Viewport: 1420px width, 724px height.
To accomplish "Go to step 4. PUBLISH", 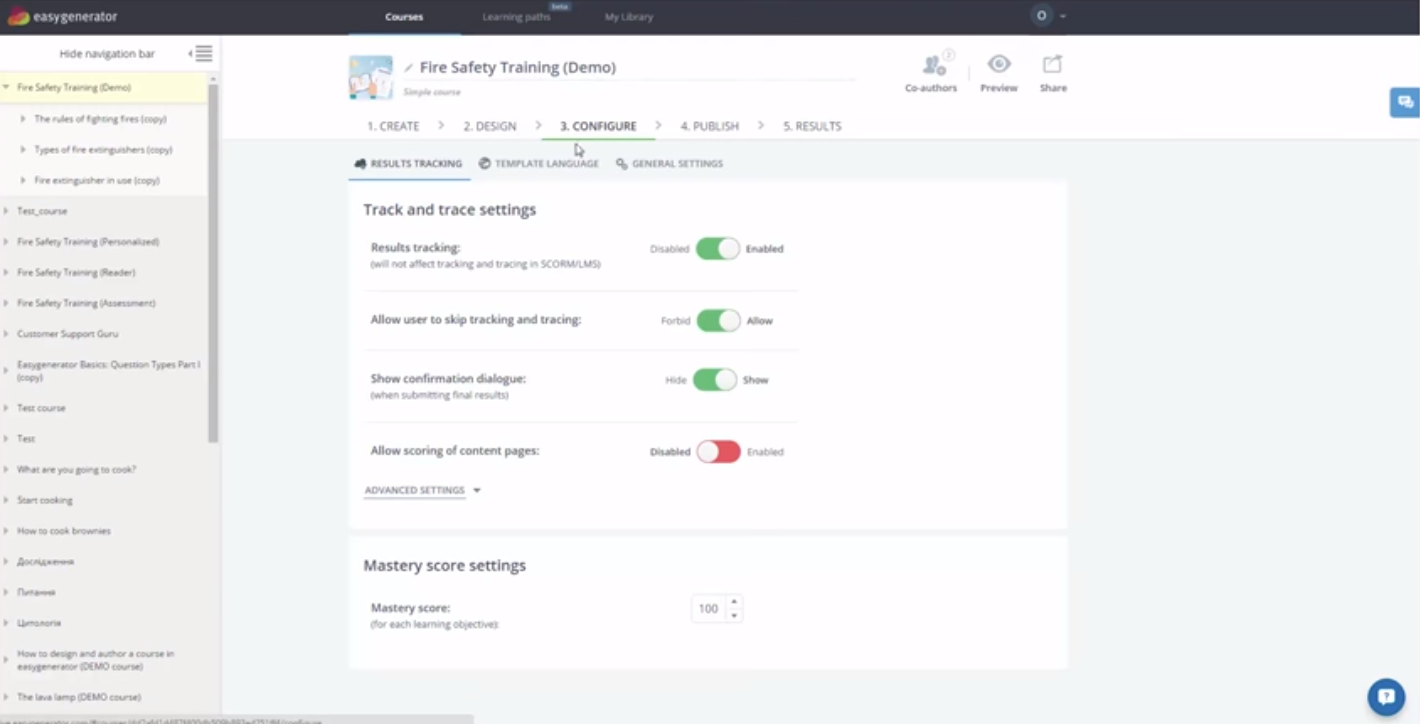I will tap(710, 126).
